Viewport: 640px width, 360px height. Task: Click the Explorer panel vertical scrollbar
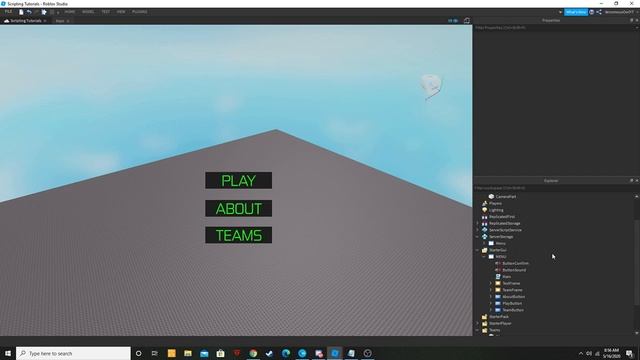click(636, 262)
